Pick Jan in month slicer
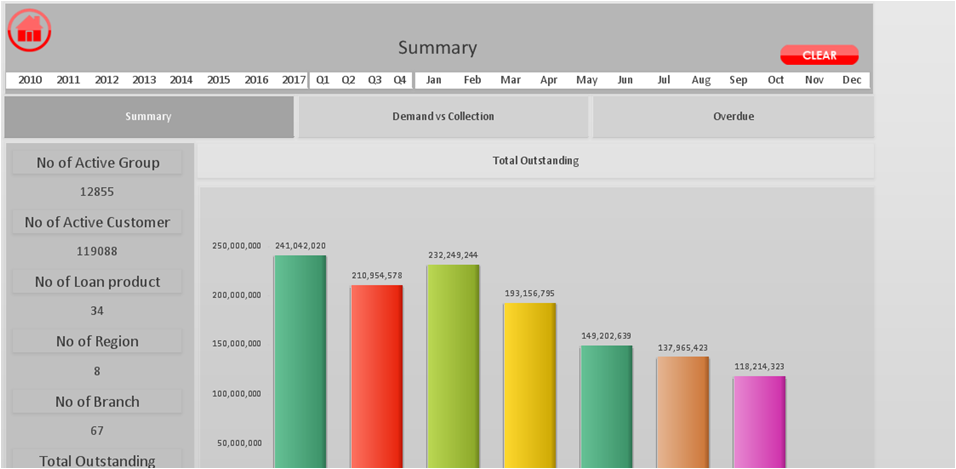Viewport: 956px width, 469px height. (434, 80)
